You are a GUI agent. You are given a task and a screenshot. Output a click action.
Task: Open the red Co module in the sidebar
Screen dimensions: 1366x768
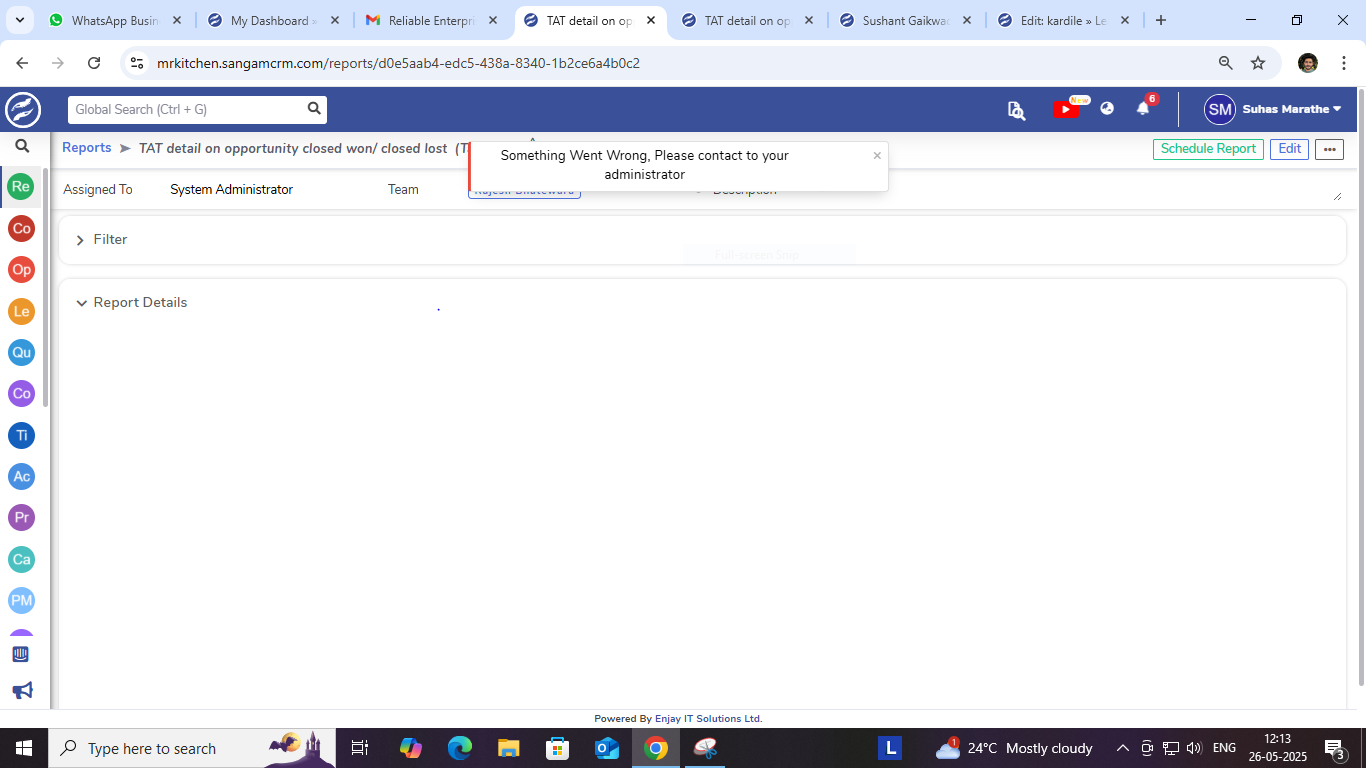coord(21,229)
